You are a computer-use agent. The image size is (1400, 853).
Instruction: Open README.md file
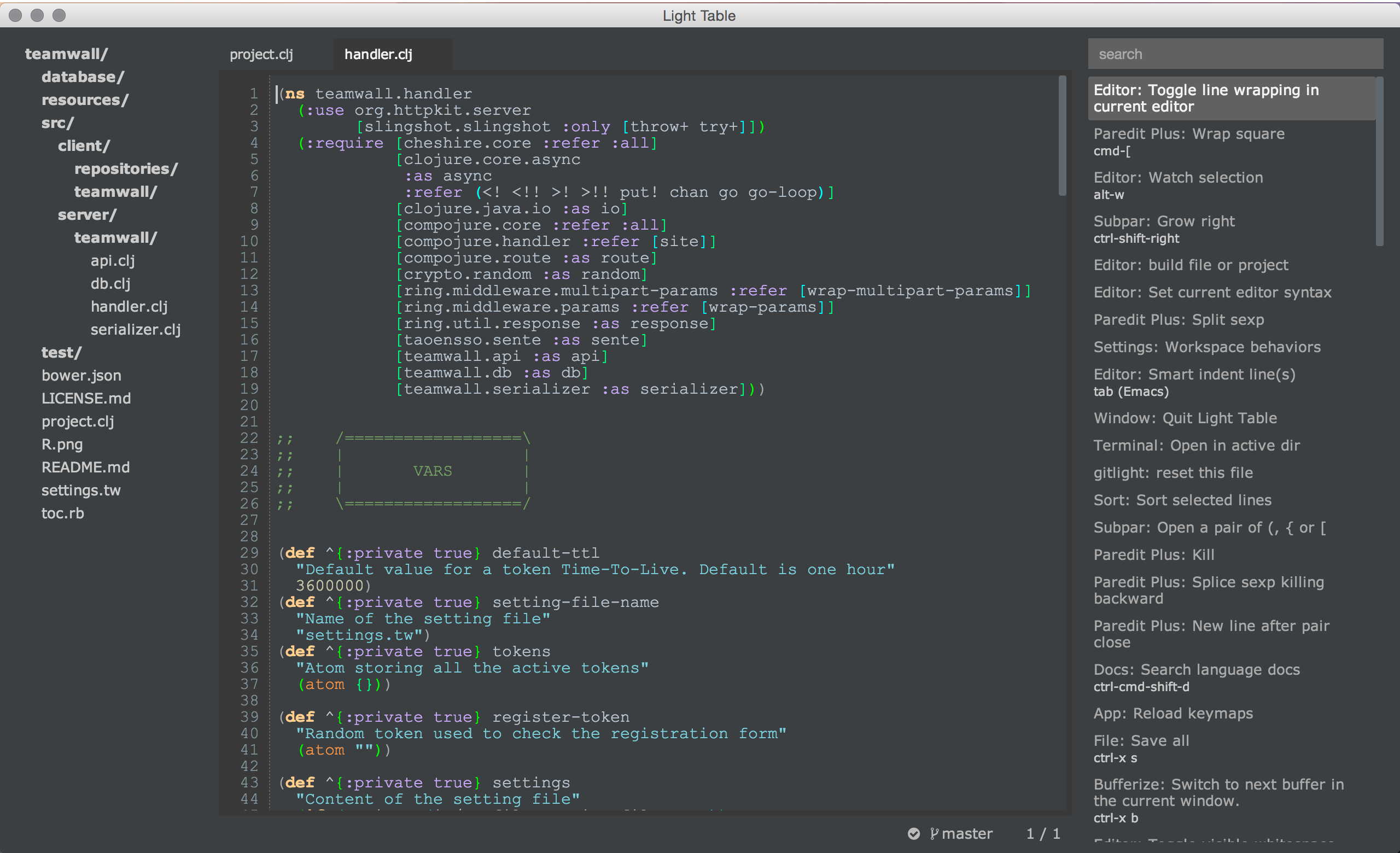[85, 468]
